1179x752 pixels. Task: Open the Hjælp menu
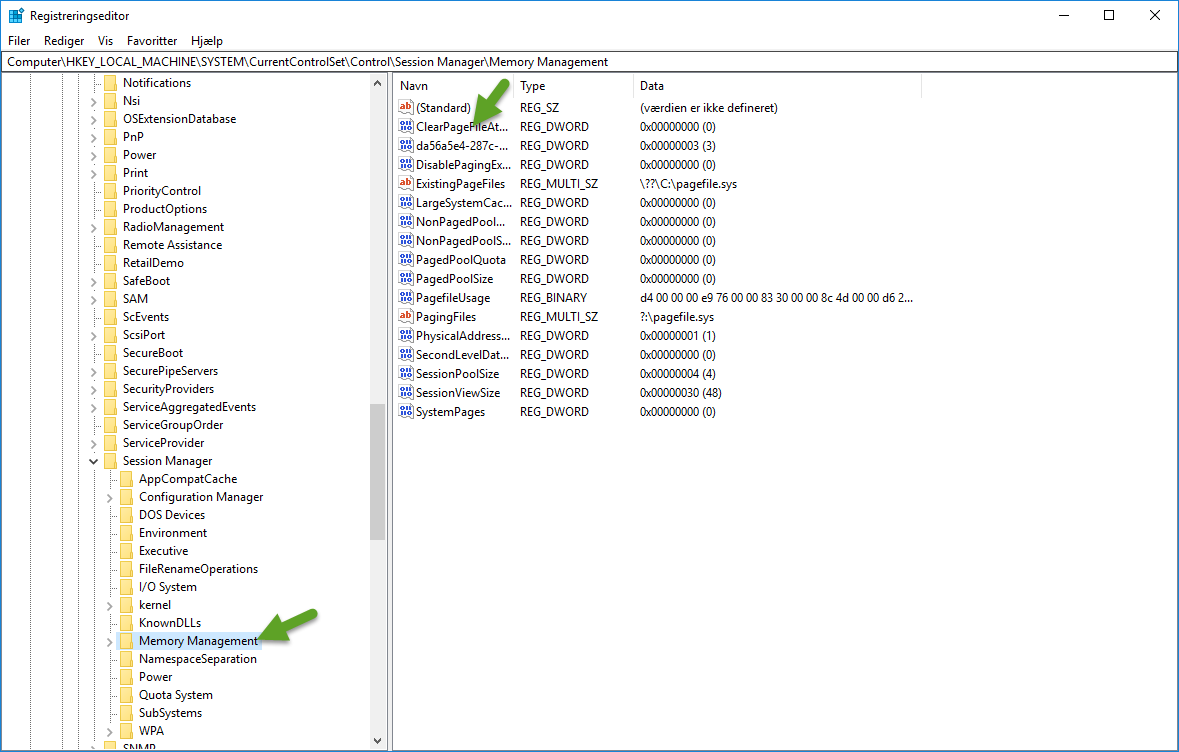pos(207,41)
